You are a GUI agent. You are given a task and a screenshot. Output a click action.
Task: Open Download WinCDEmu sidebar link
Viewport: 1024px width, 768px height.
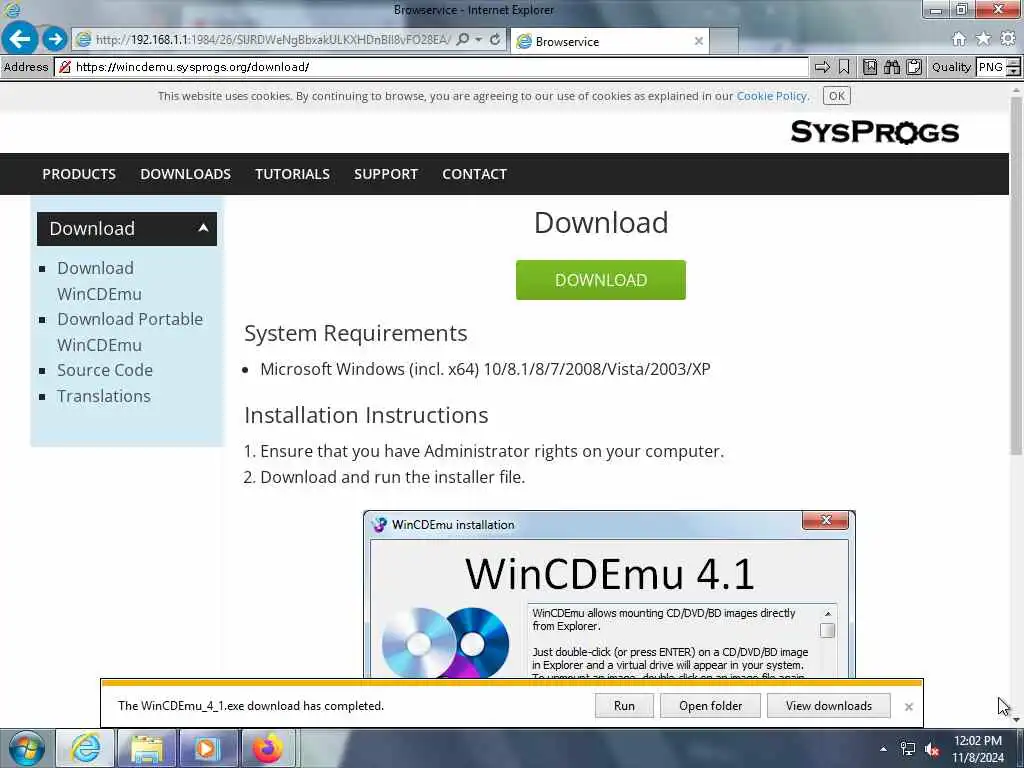point(99,281)
